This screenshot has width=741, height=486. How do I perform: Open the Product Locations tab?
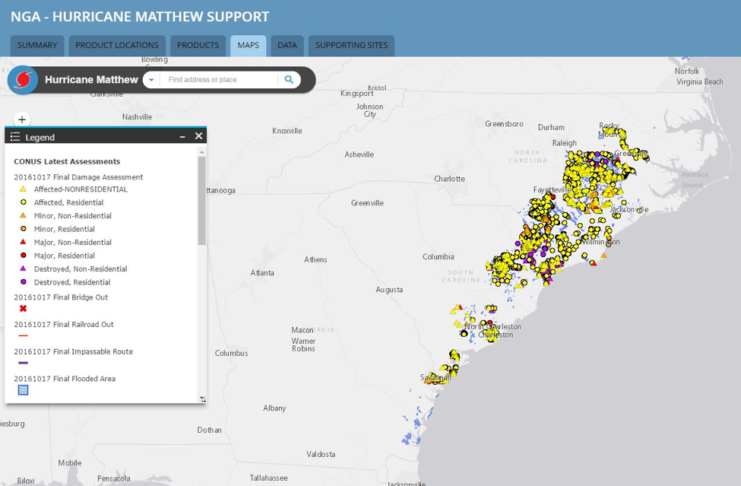[117, 45]
